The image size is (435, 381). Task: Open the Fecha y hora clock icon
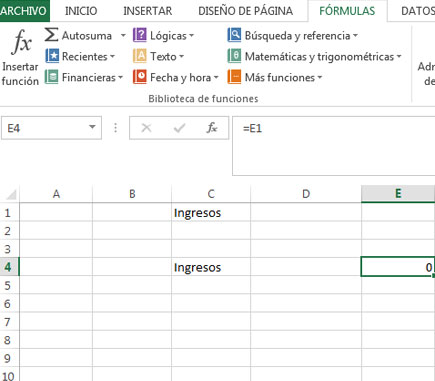(x=140, y=77)
